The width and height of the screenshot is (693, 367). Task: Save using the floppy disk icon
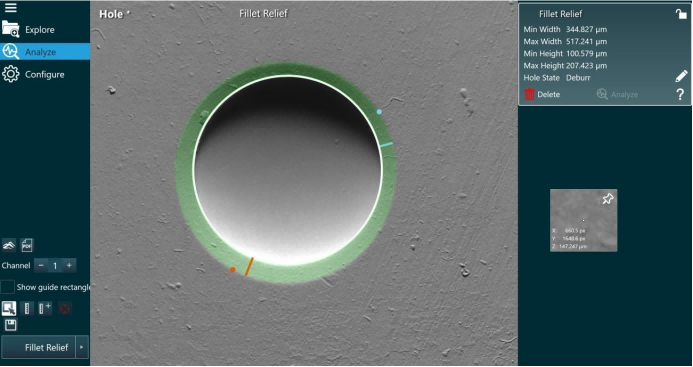[x=10, y=325]
